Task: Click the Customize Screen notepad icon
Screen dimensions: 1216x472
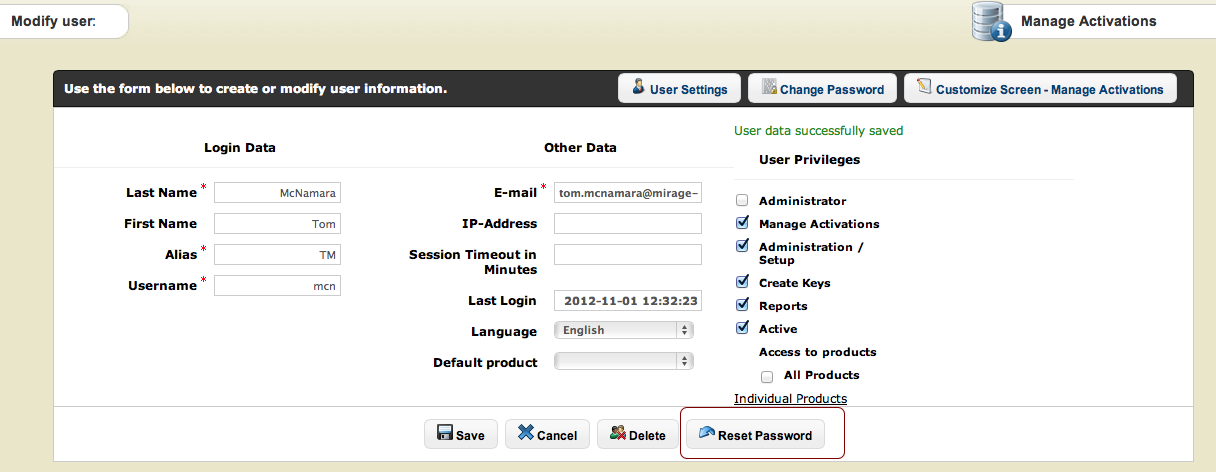Action: tap(924, 88)
